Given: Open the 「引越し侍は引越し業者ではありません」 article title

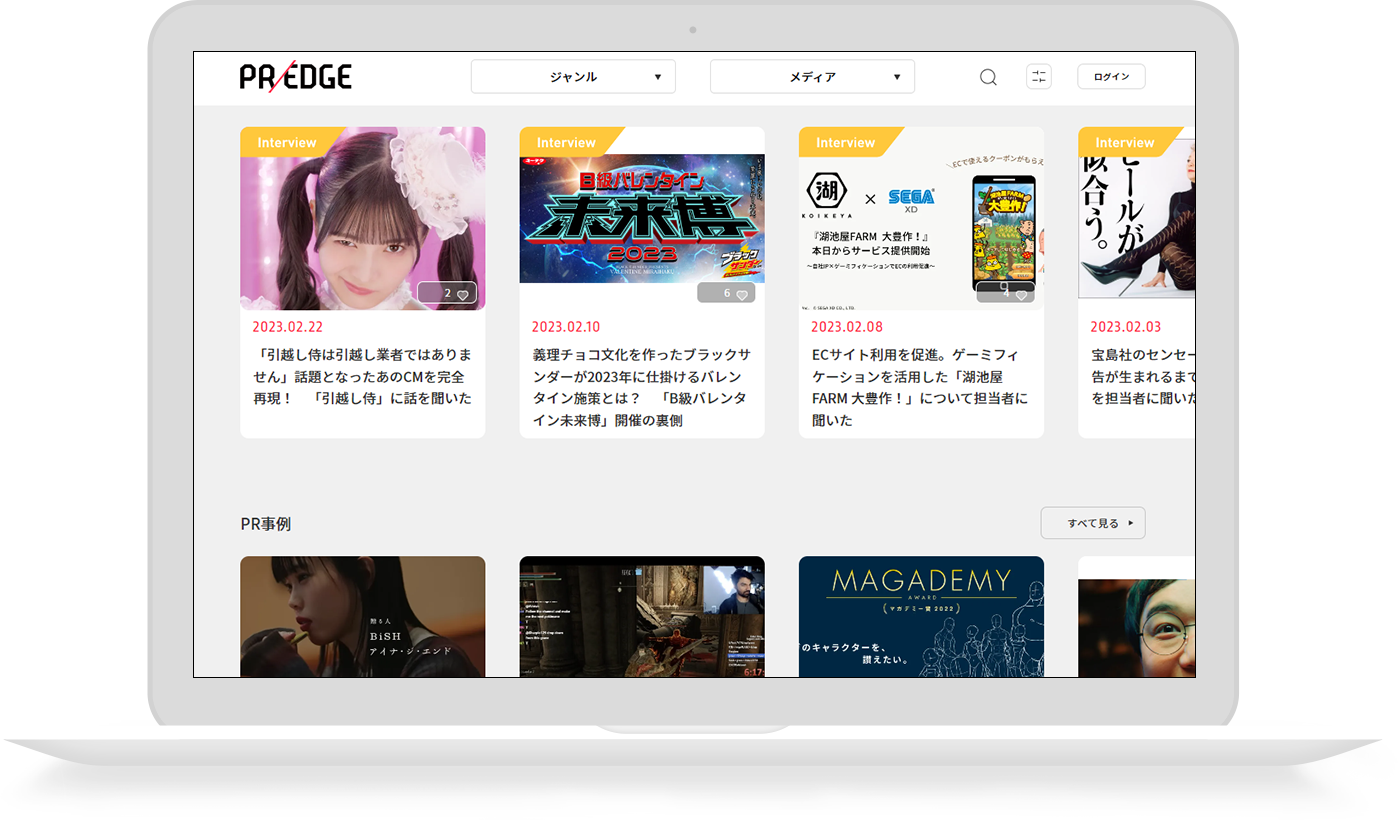Looking at the screenshot, I should tap(362, 376).
